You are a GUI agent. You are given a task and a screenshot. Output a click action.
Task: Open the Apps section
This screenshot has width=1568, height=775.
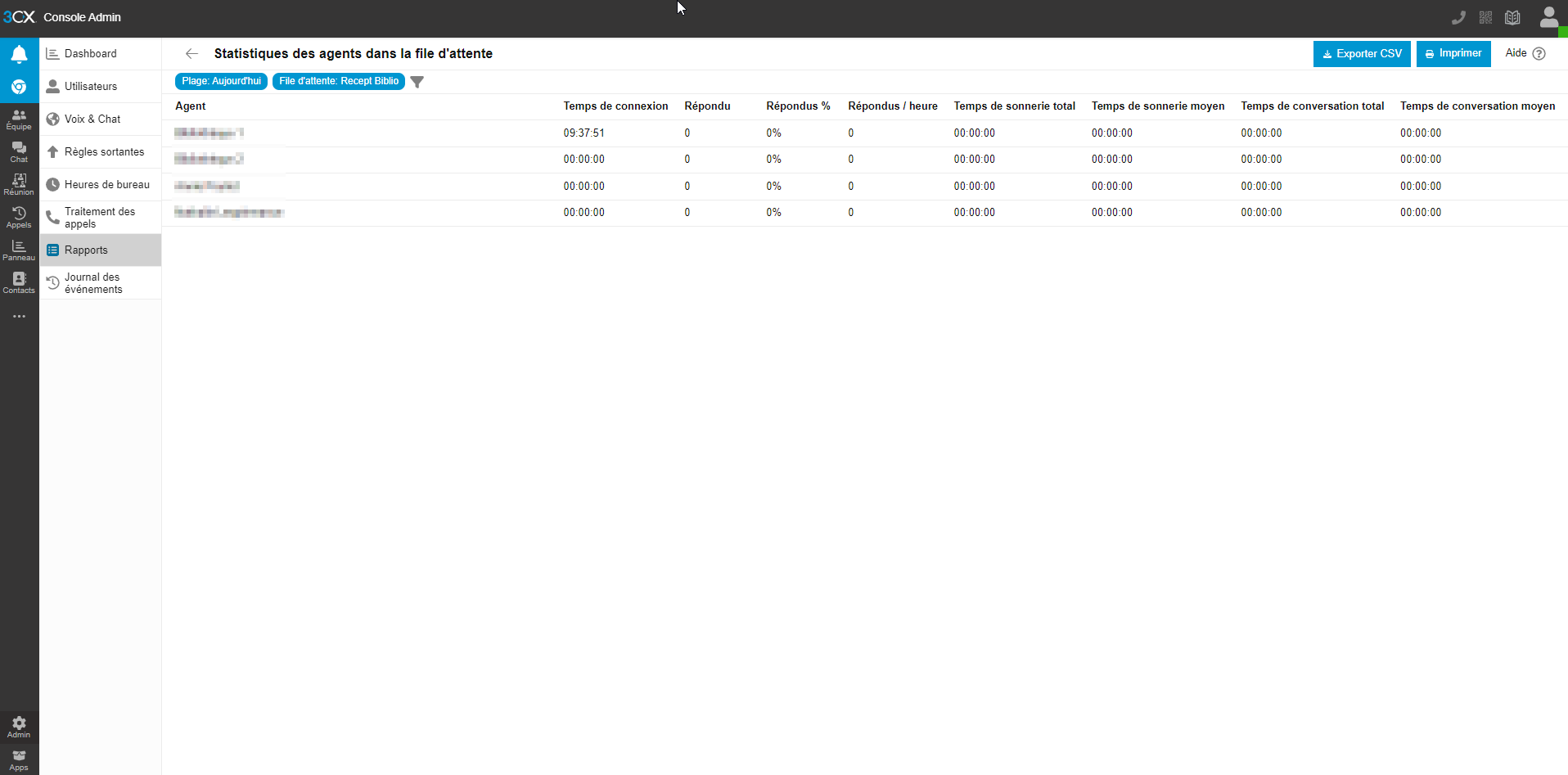point(19,760)
